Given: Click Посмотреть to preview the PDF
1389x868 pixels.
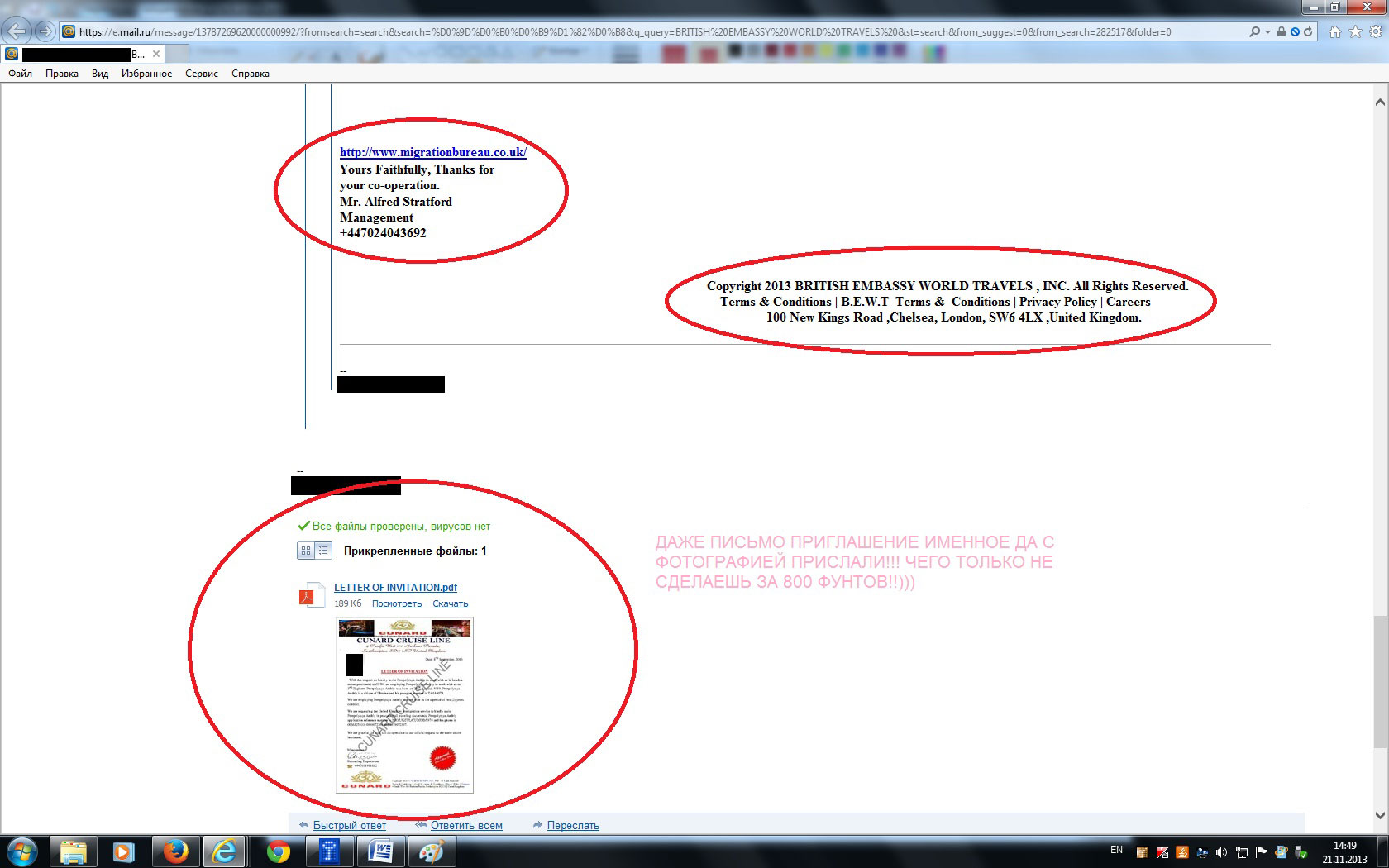Looking at the screenshot, I should (x=397, y=604).
